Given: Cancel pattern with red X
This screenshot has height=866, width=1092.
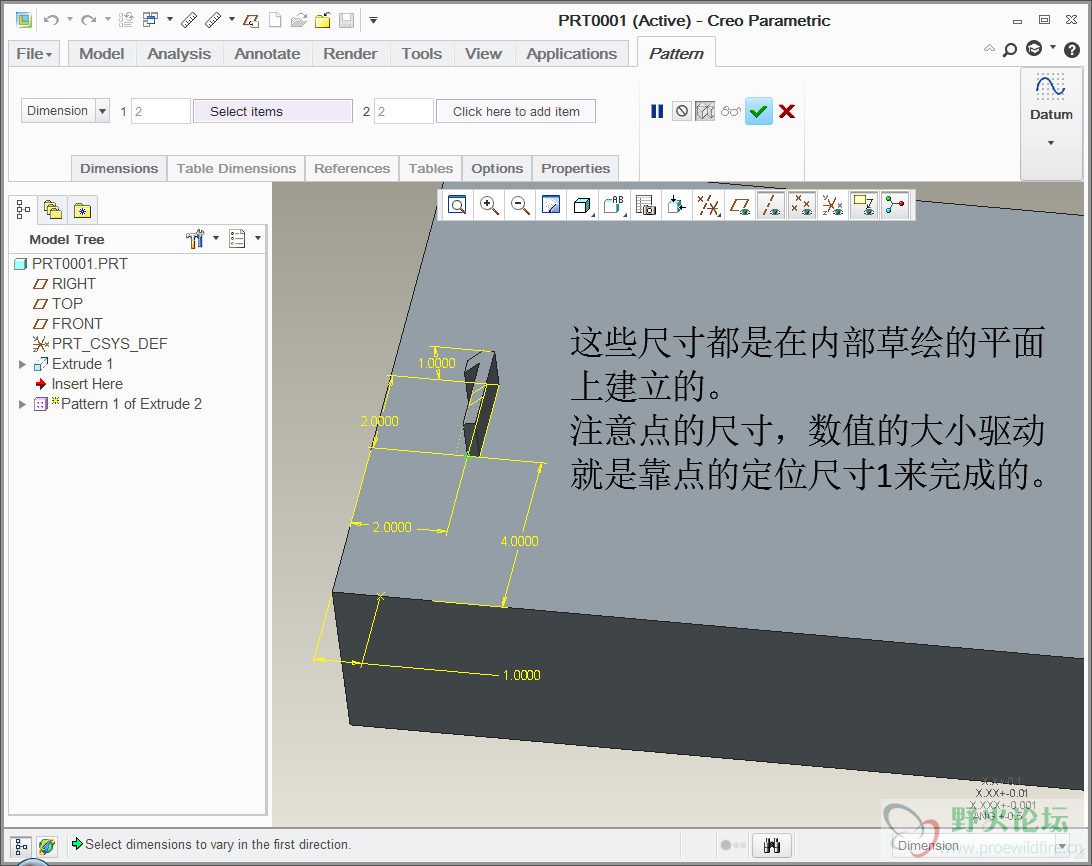Looking at the screenshot, I should coord(787,111).
